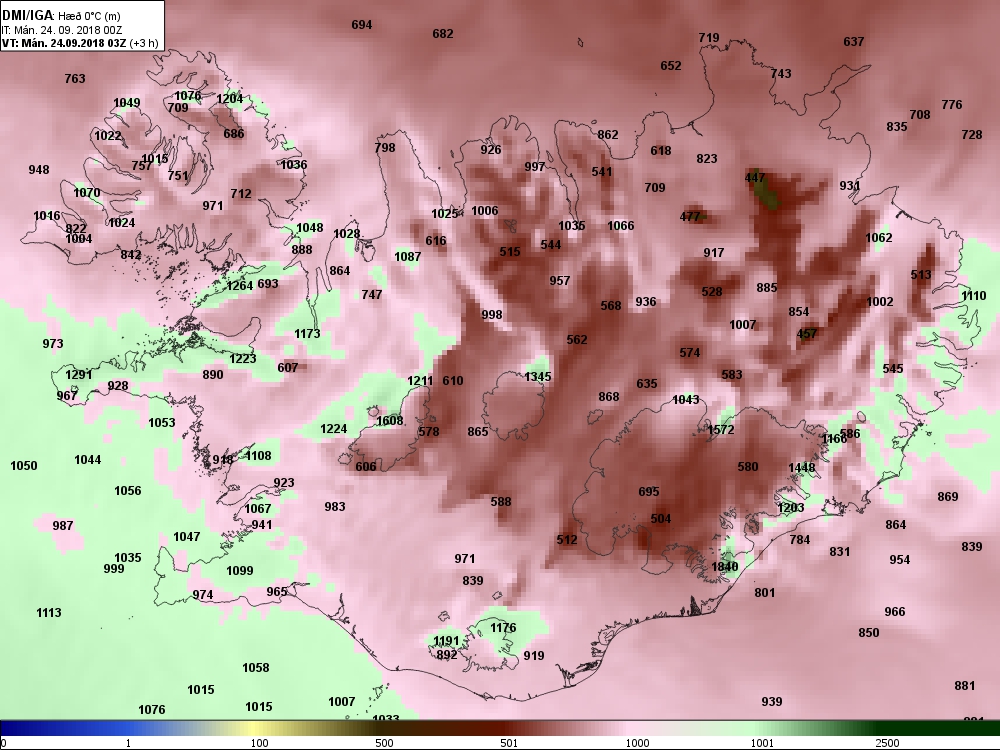Click the map value 682
The width and height of the screenshot is (1000, 750).
point(443,34)
